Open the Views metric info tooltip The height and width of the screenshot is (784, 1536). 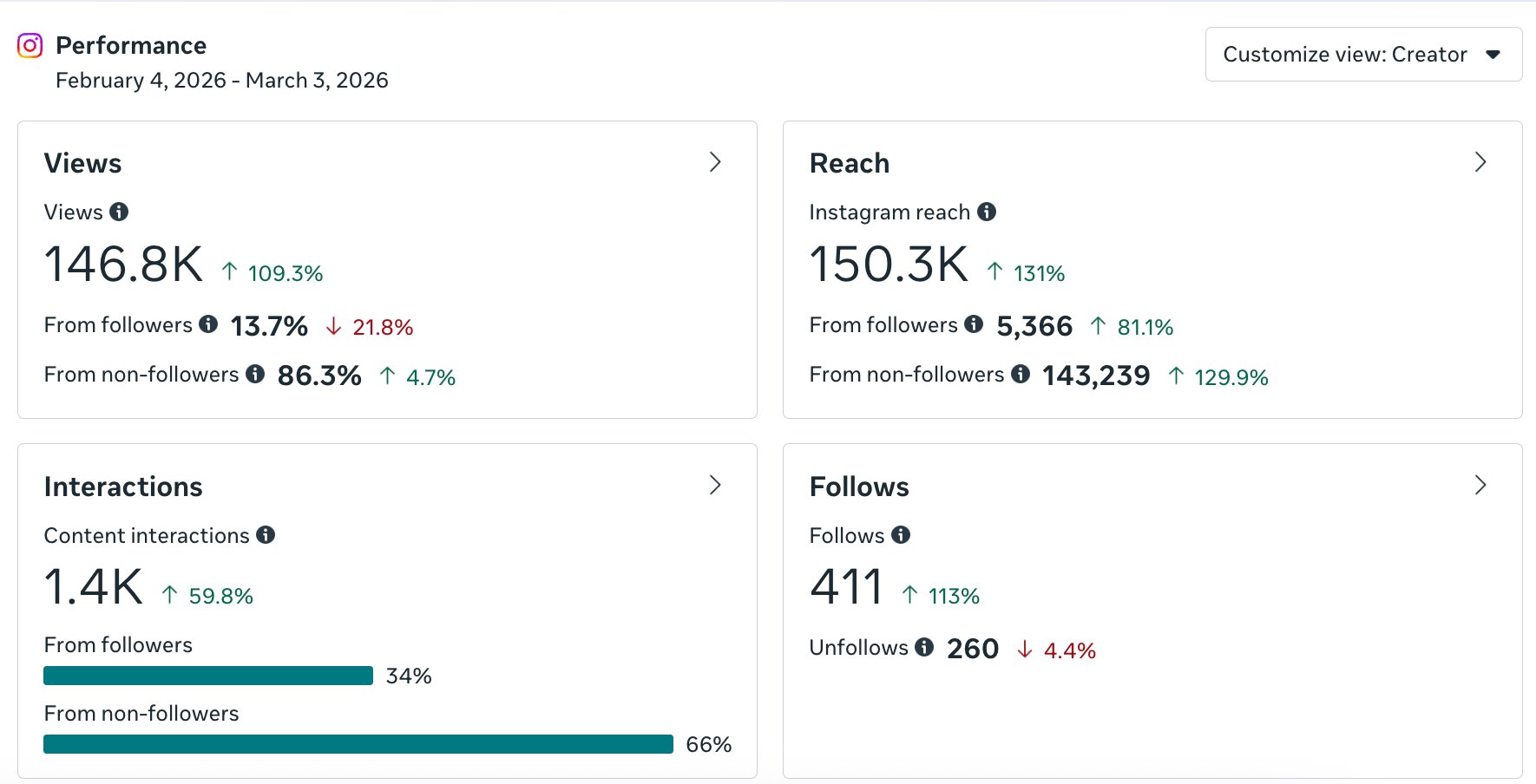[x=120, y=212]
